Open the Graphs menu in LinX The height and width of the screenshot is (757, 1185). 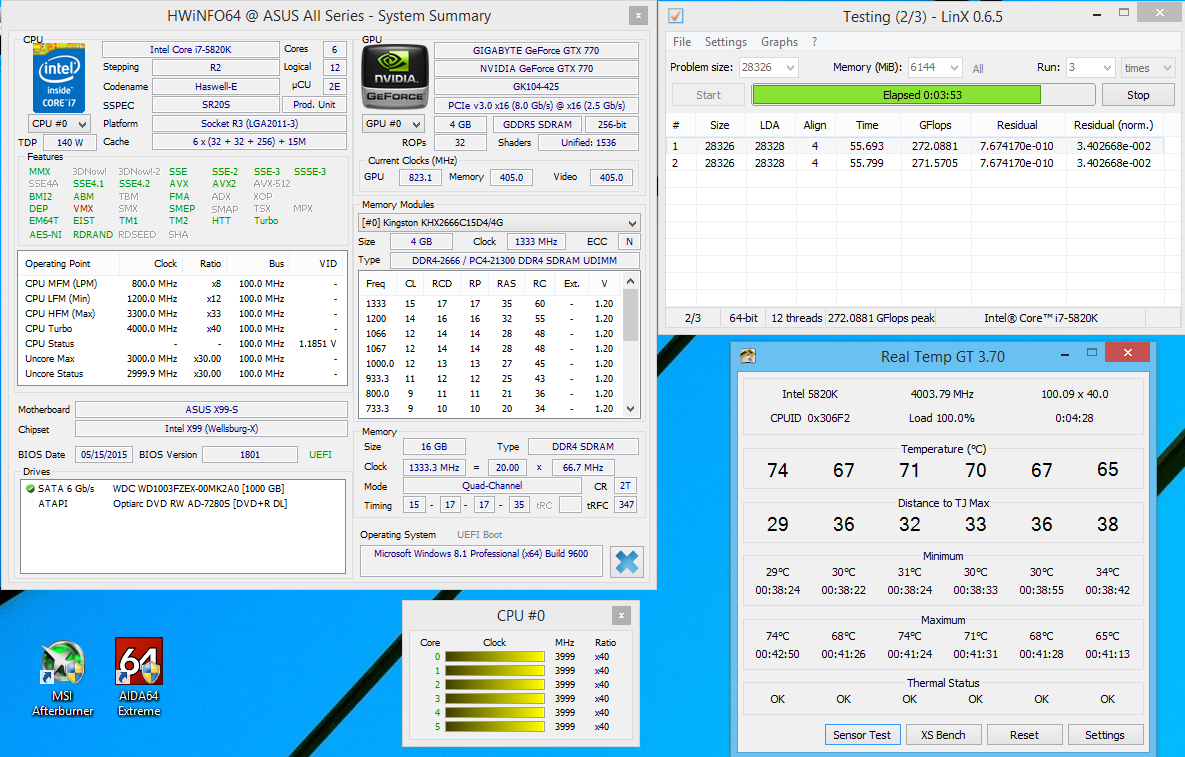[x=779, y=42]
